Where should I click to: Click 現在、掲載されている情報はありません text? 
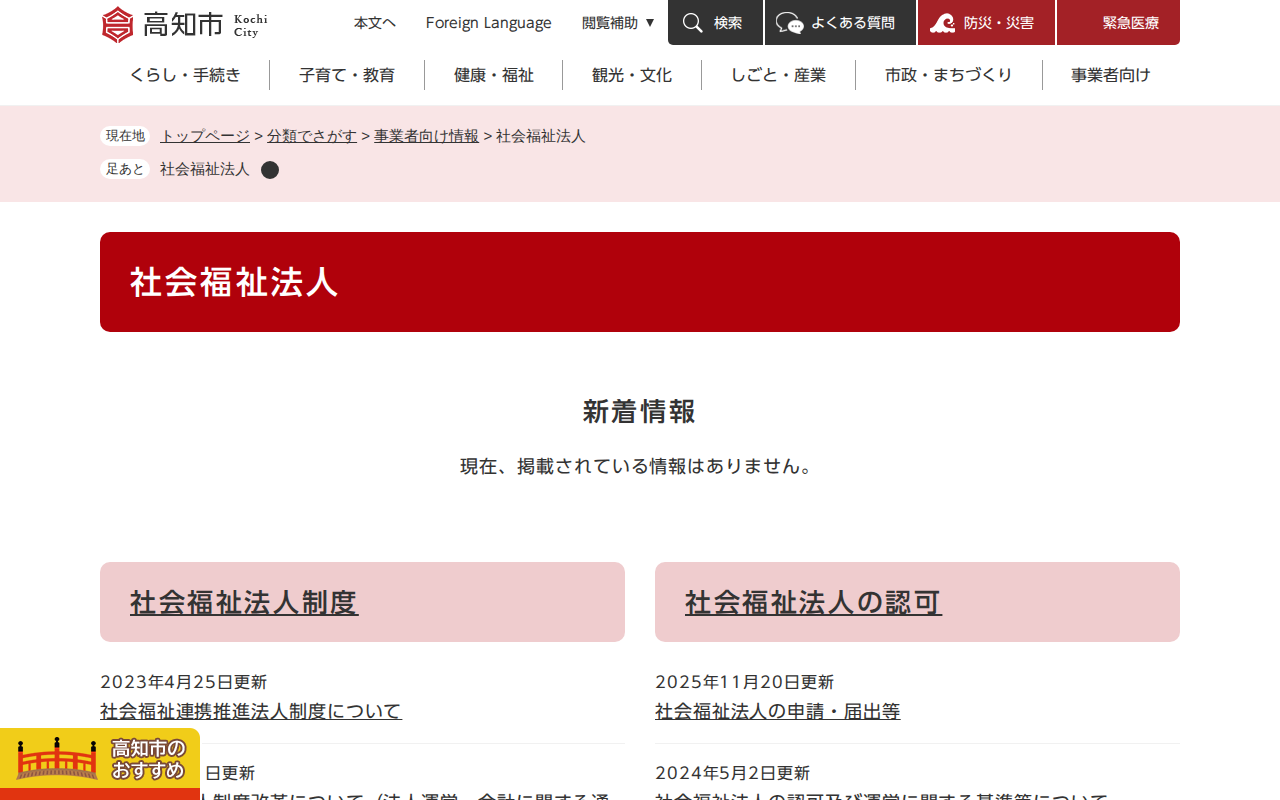click(x=640, y=466)
